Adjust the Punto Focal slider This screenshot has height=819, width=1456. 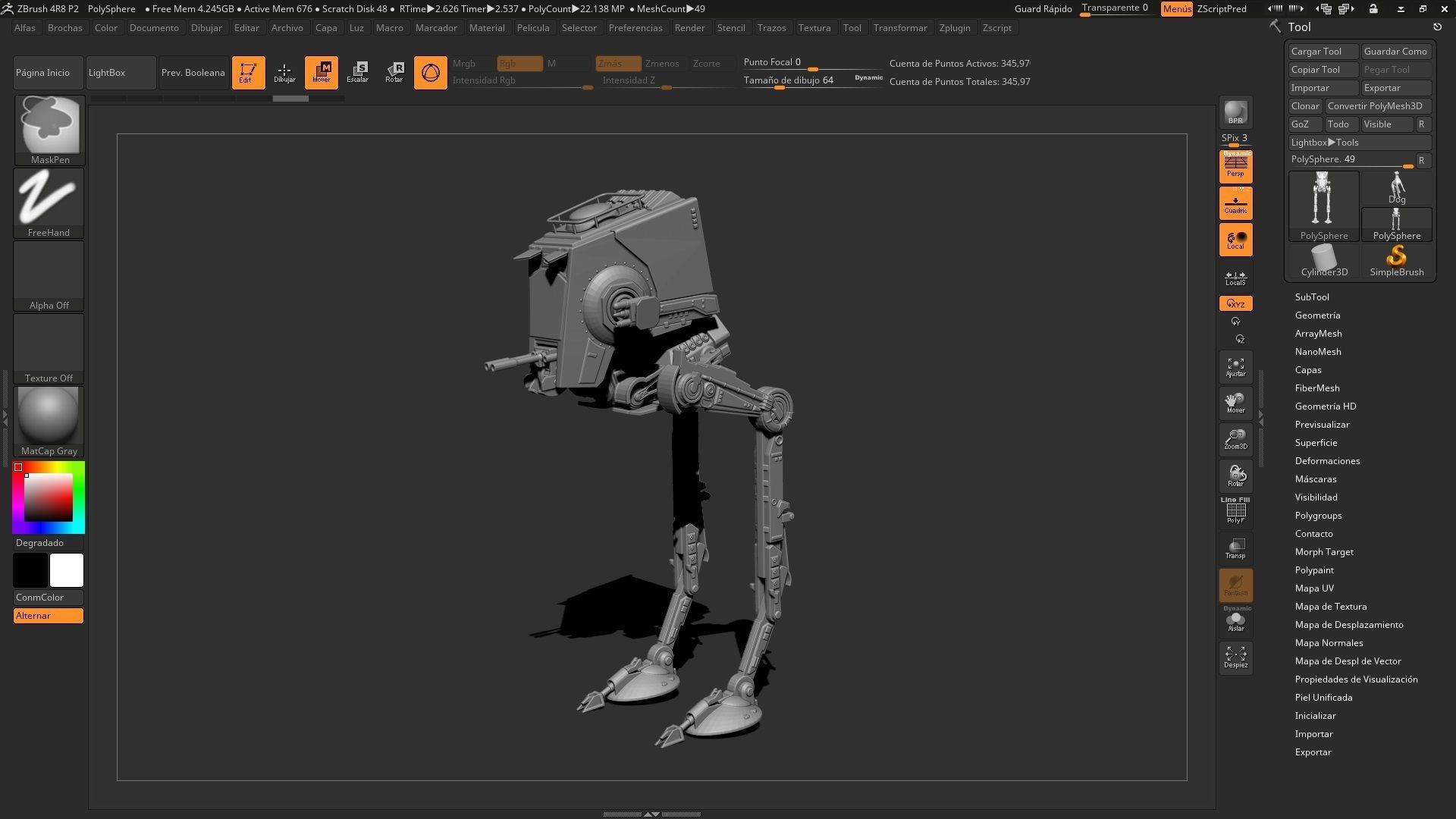click(x=813, y=64)
